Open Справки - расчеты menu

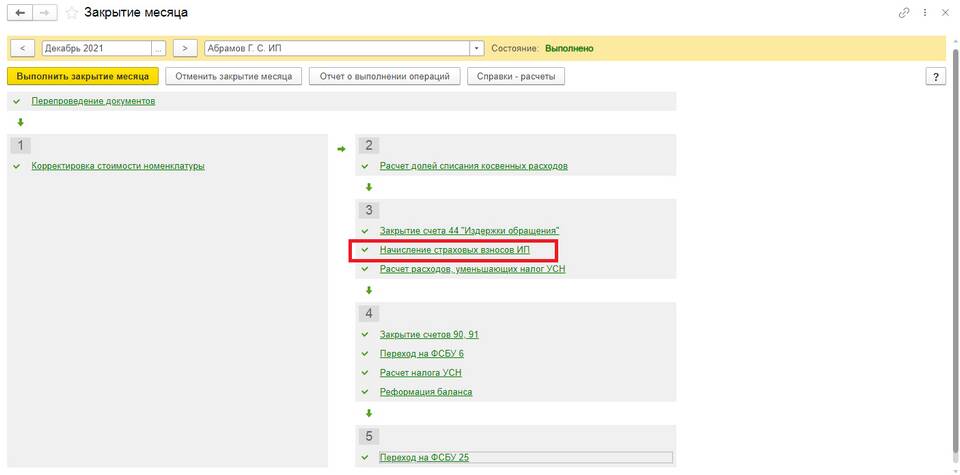tap(516, 76)
